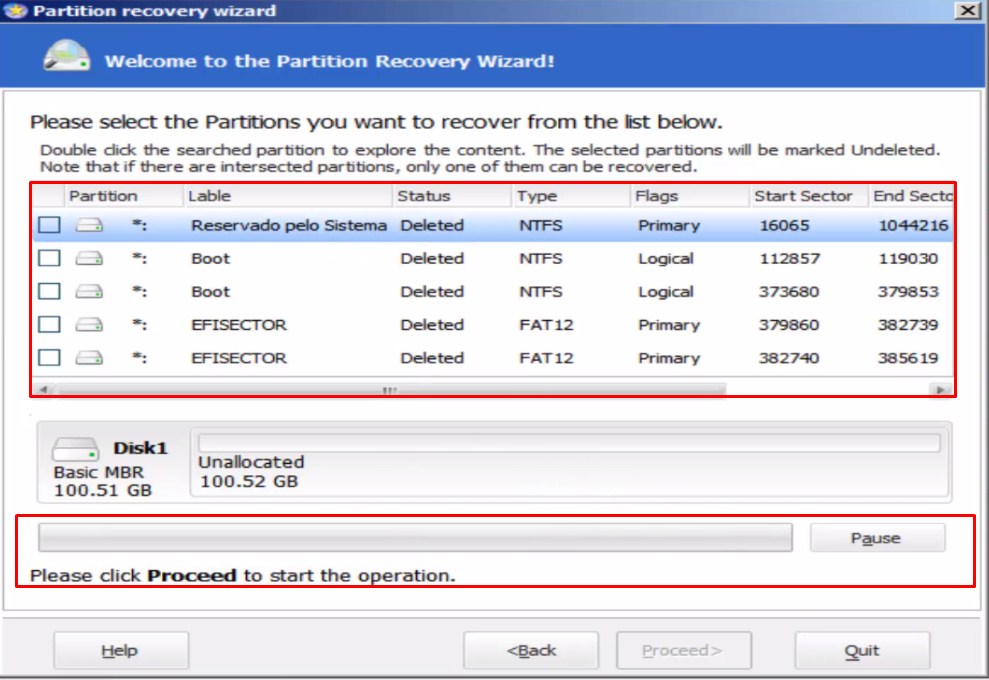Check the Boot partition with start sector 373680
The width and height of the screenshot is (989, 680).
pos(49,291)
